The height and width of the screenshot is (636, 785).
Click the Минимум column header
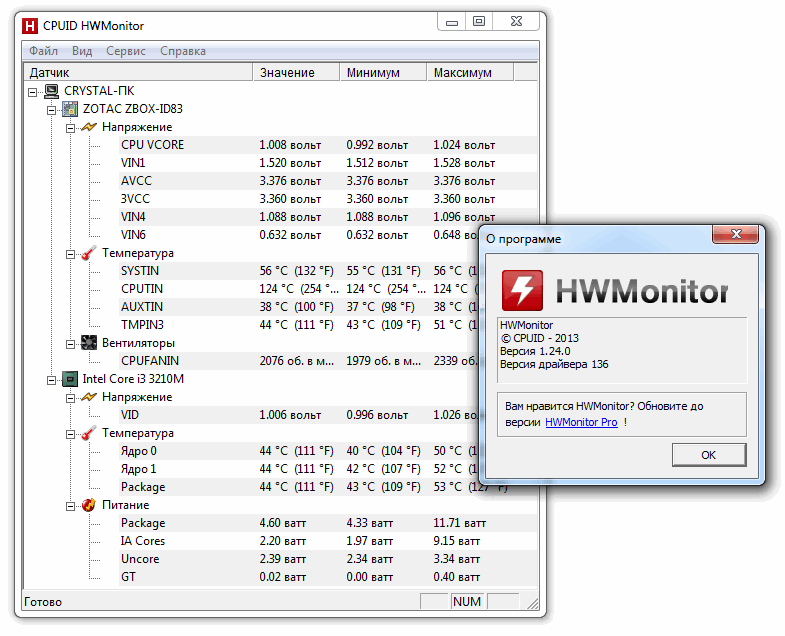point(383,73)
